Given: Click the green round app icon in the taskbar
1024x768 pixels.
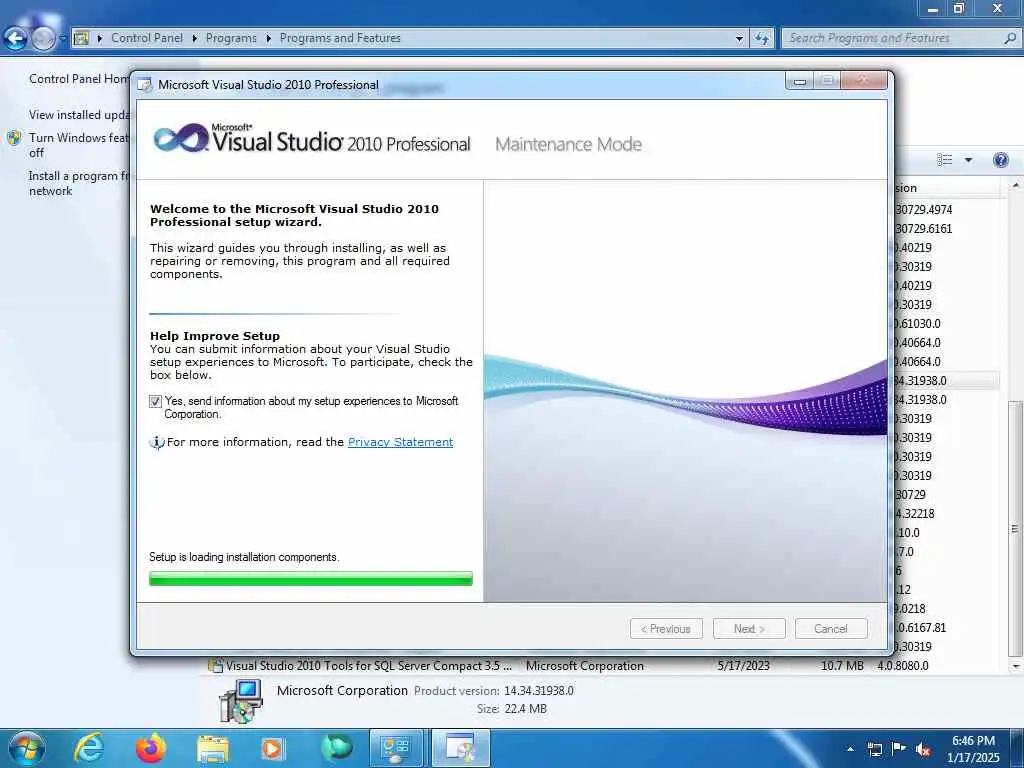Looking at the screenshot, I should click(336, 748).
